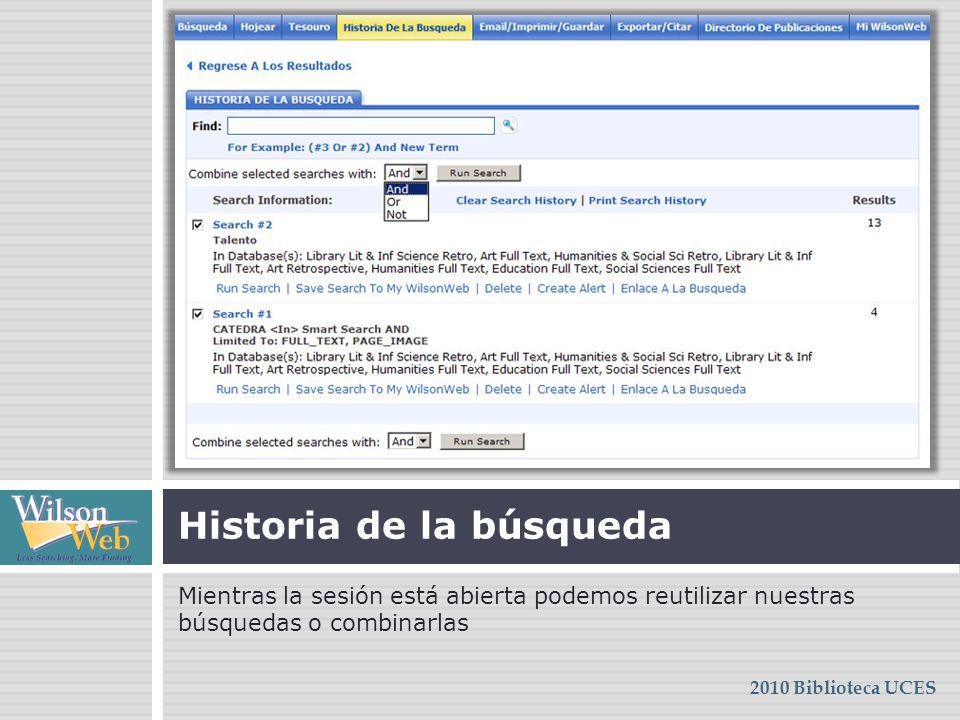Image resolution: width=960 pixels, height=720 pixels.
Task: Go to the Mi WilsonWeb tab
Action: tap(891, 27)
